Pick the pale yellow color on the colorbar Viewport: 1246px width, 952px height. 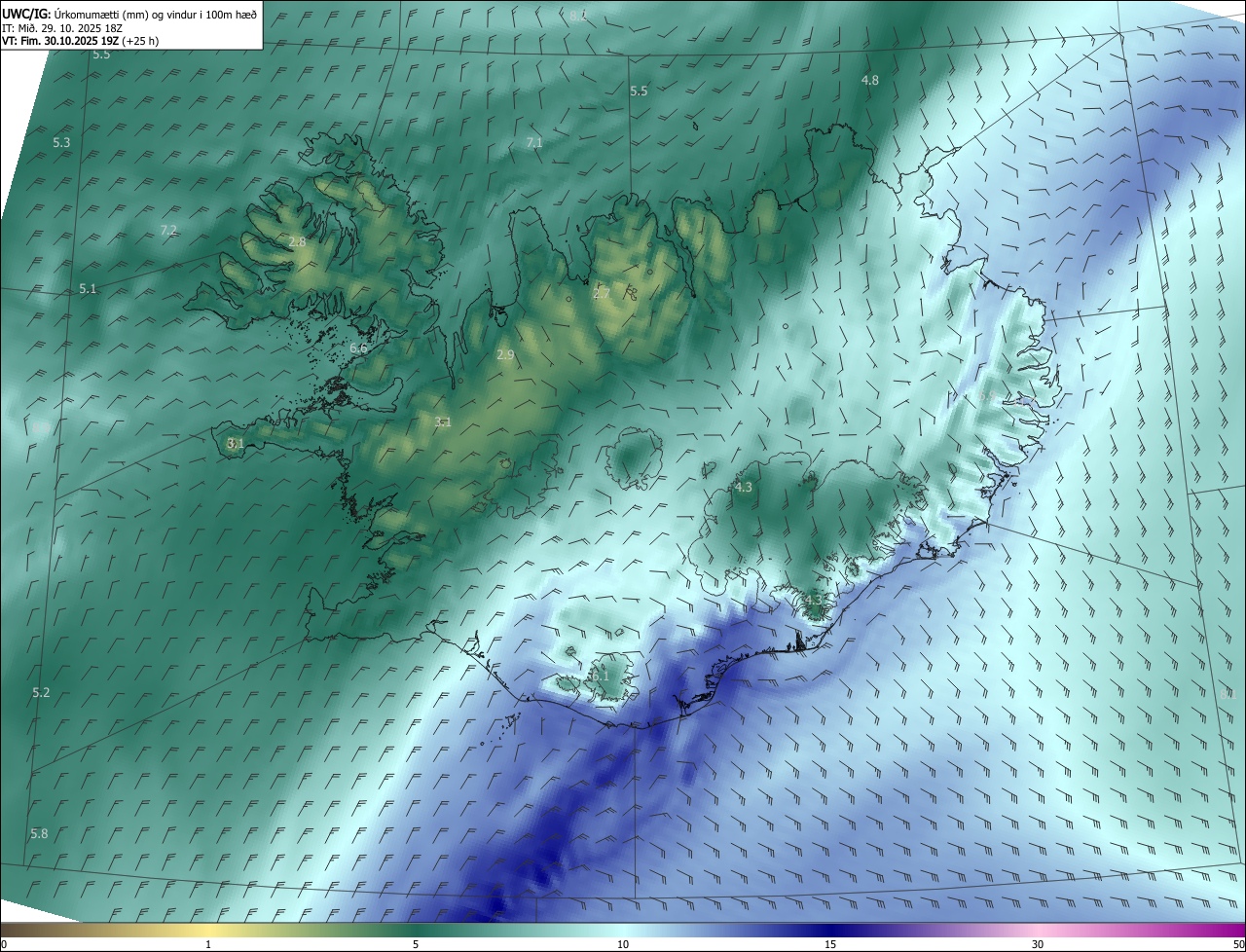(x=208, y=930)
